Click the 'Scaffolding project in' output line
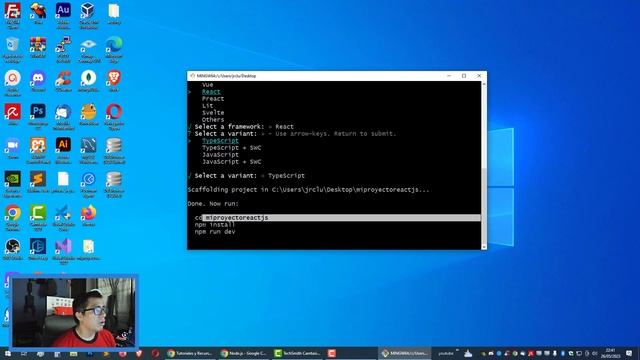 click(308, 190)
